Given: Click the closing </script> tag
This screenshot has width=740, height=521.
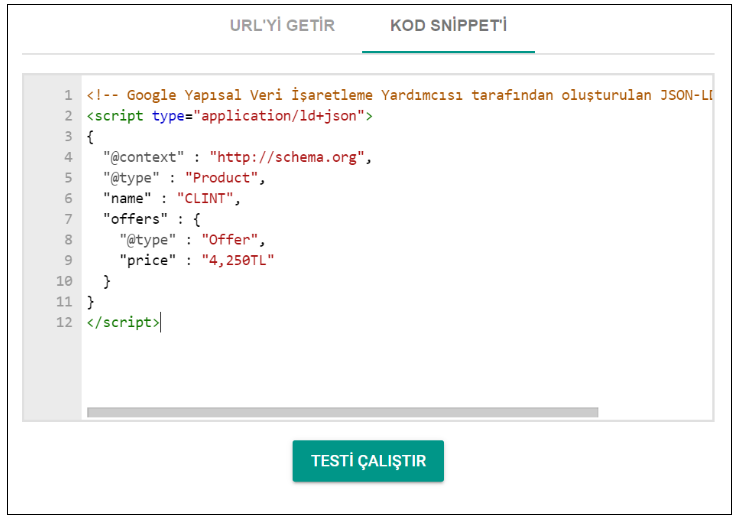Looking at the screenshot, I should click(123, 322).
